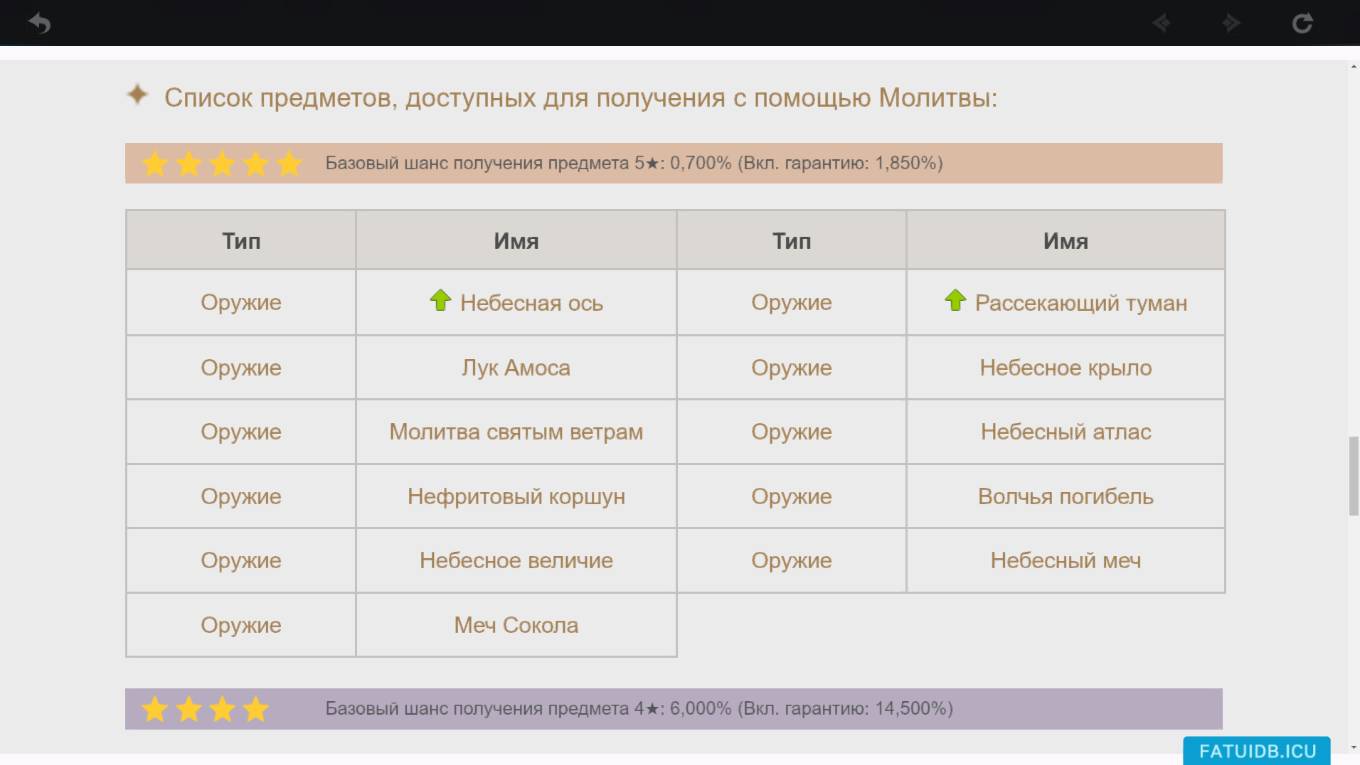Viewport: 1360px width, 765px height.
Task: Click the previous page arrow in top bar
Action: [1162, 22]
